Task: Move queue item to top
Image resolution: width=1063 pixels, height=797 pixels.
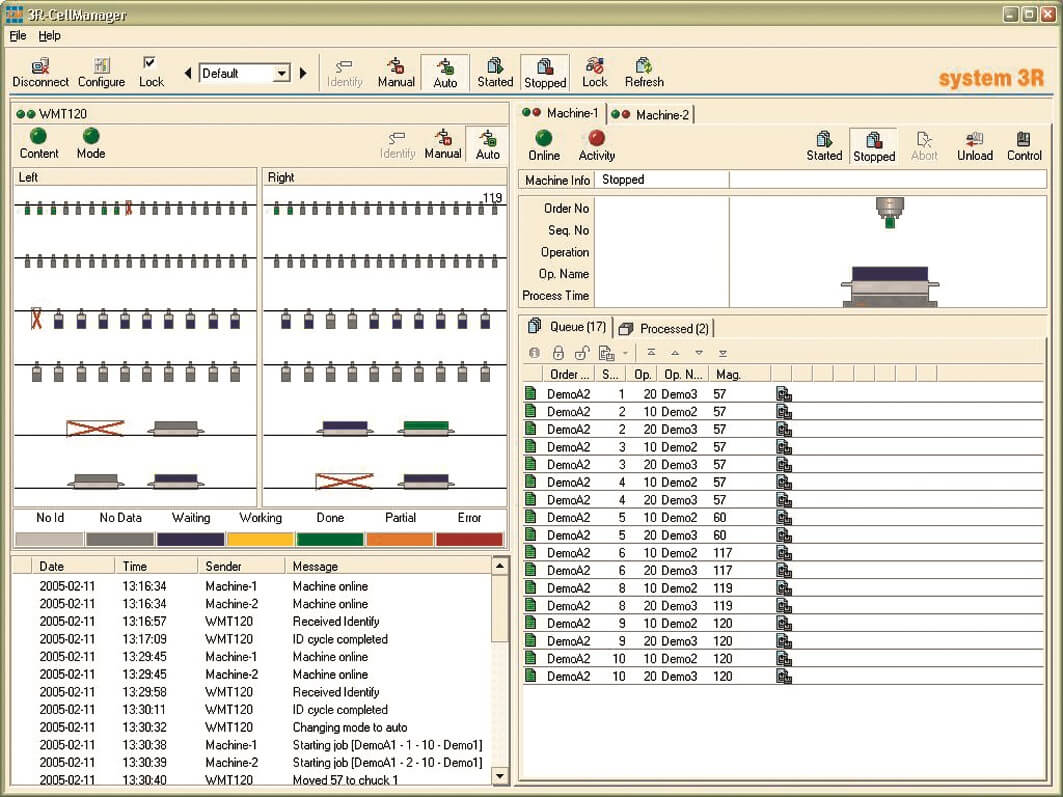Action: [x=651, y=353]
